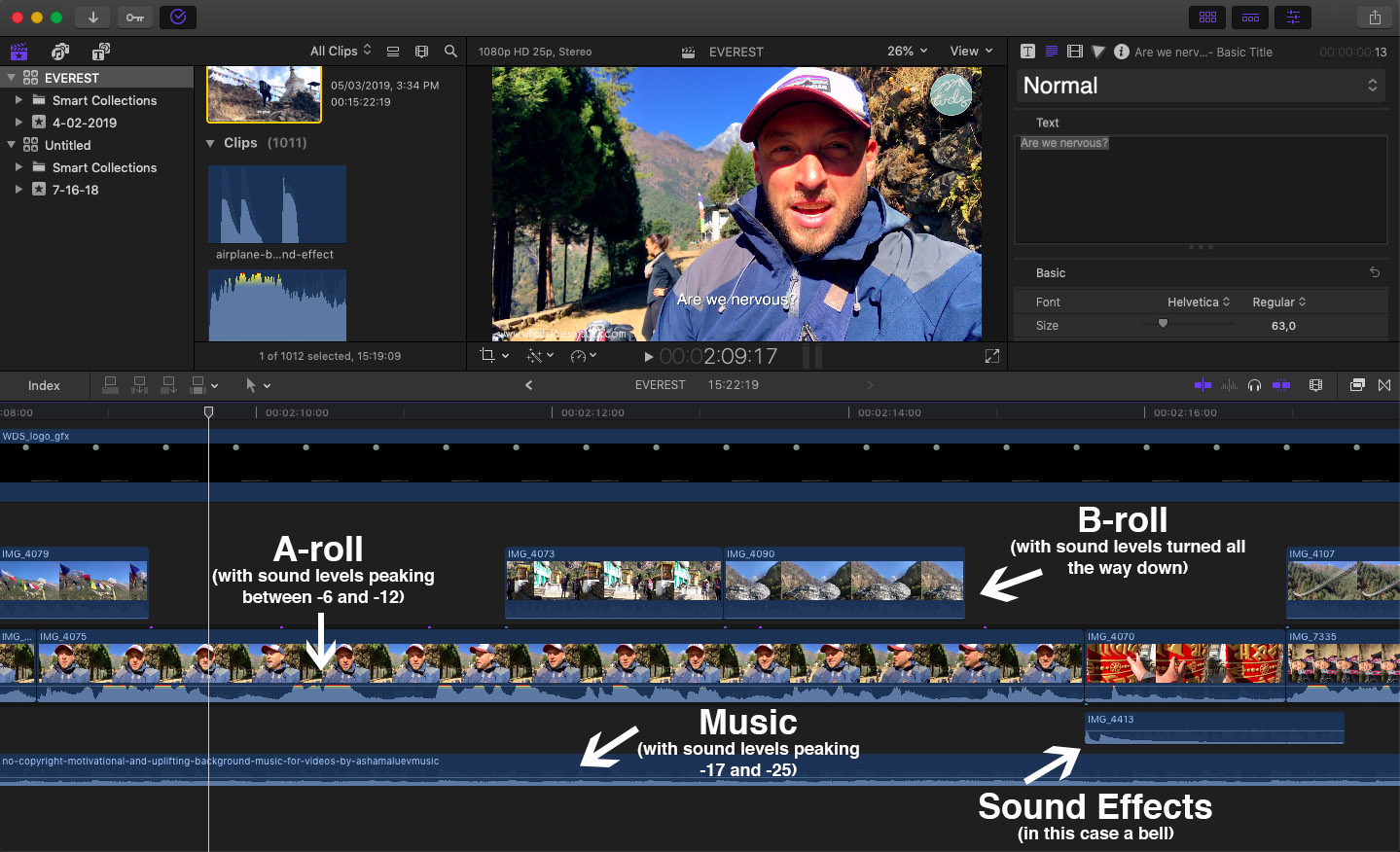Image resolution: width=1400 pixels, height=852 pixels.
Task: Connect clip to primary storyline
Action: click(x=110, y=385)
